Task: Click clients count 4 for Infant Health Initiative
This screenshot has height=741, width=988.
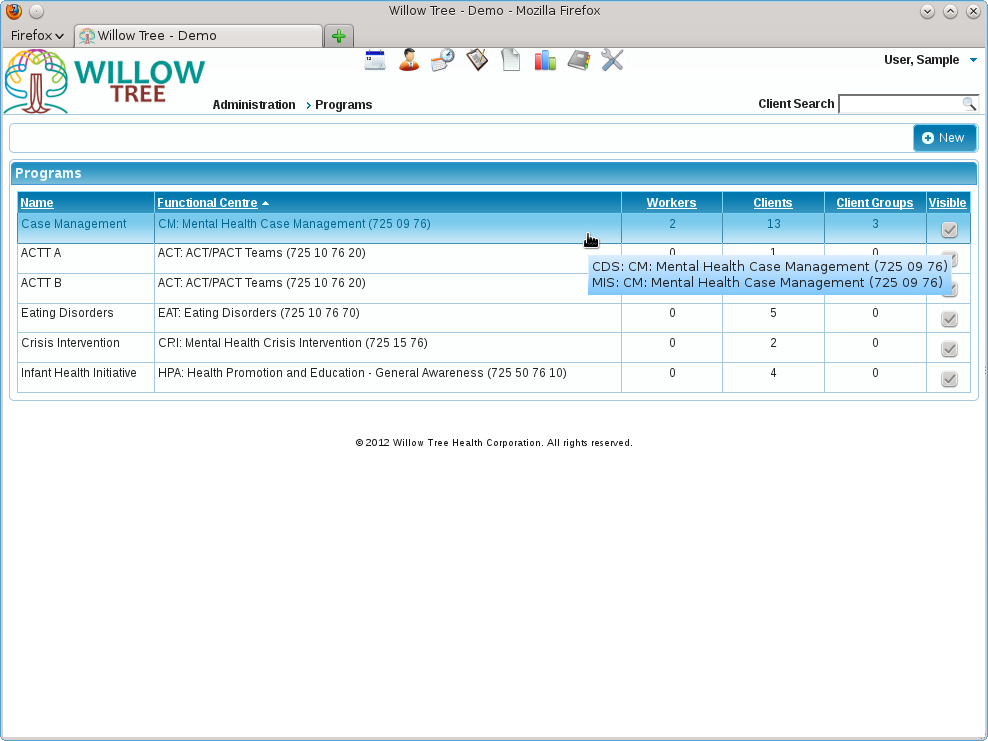Action: (773, 373)
